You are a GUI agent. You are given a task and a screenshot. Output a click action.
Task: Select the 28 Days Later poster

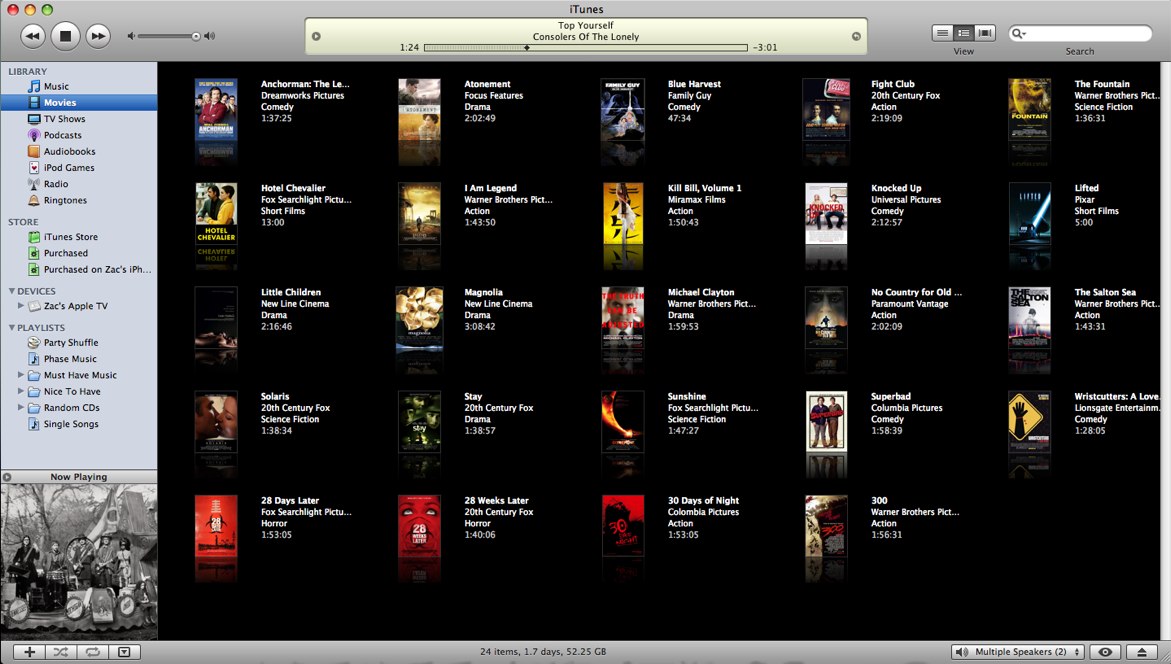point(216,526)
